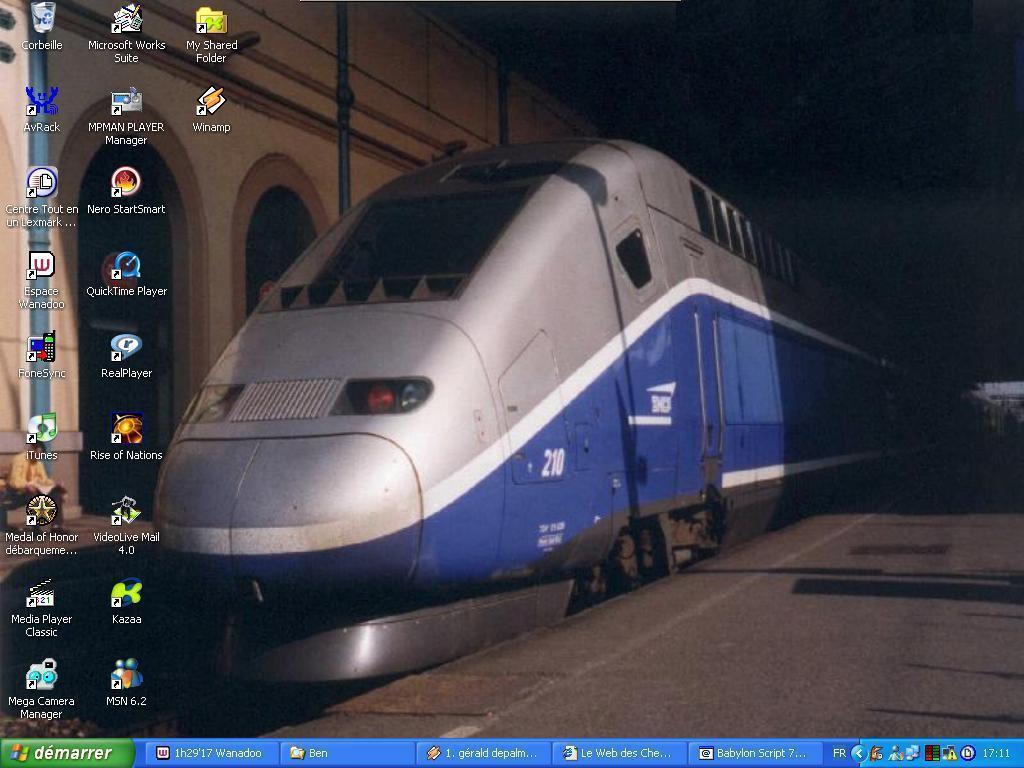Open Media Player Classic shortcut
The height and width of the screenshot is (768, 1024).
click(x=42, y=594)
